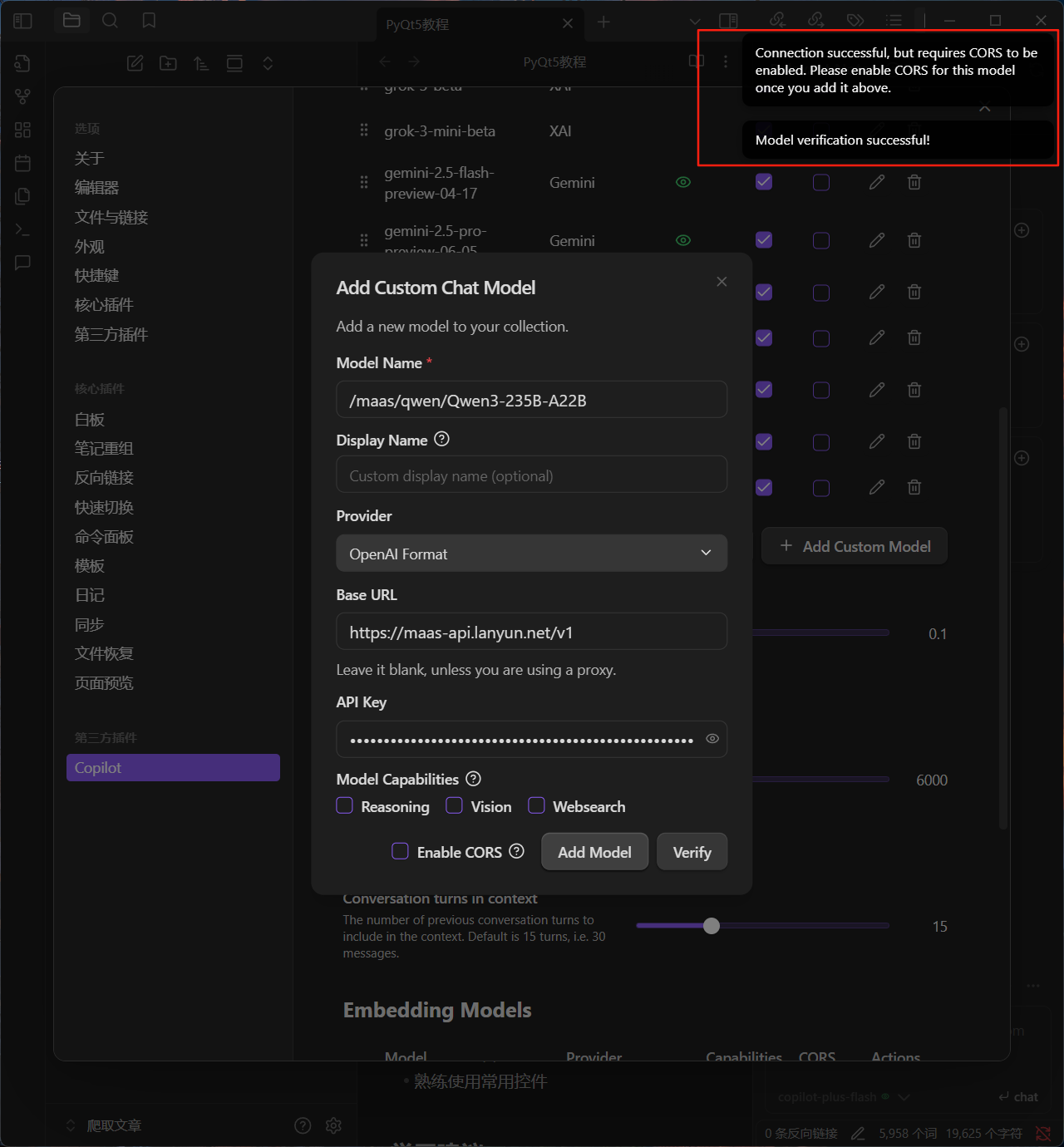The height and width of the screenshot is (1147, 1064).
Task: Enable the Reasoning capability checkbox
Action: 345,805
